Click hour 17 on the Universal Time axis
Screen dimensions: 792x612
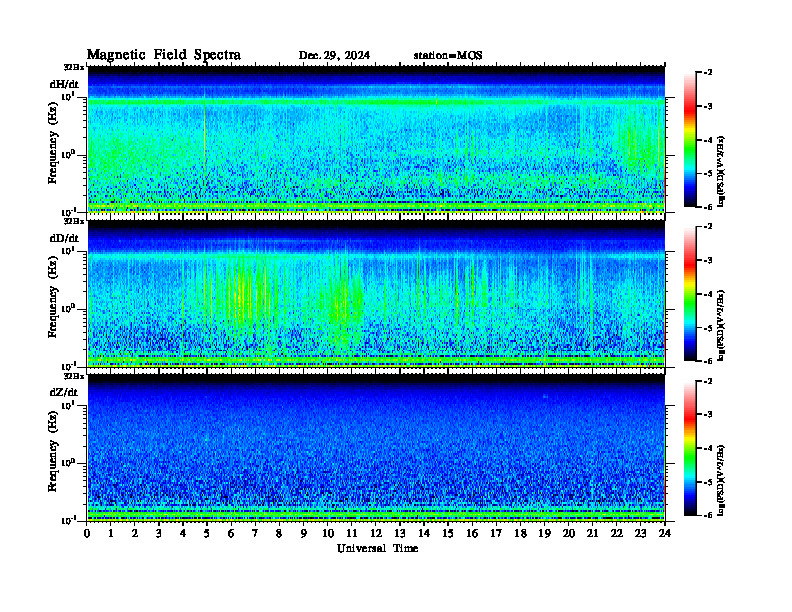pos(496,534)
